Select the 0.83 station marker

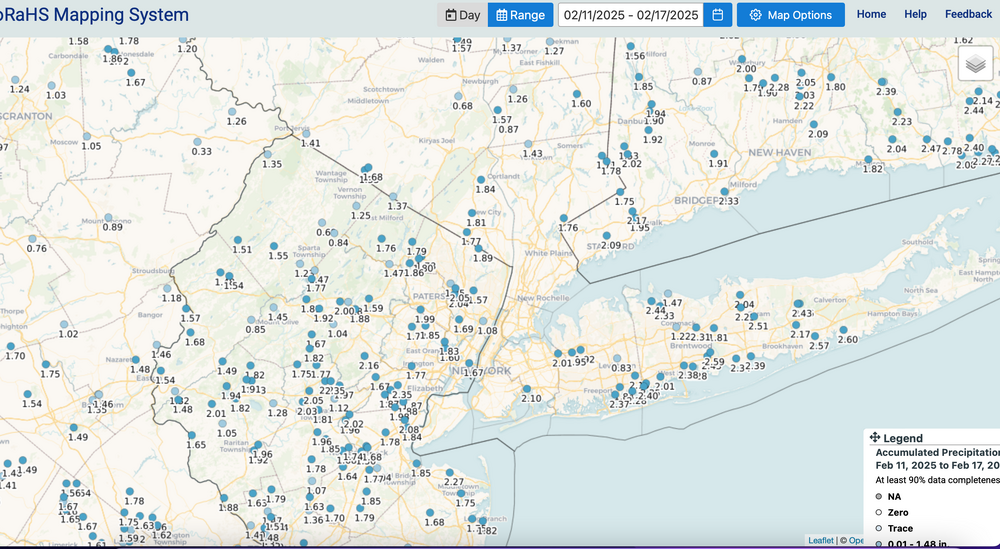pos(617,359)
